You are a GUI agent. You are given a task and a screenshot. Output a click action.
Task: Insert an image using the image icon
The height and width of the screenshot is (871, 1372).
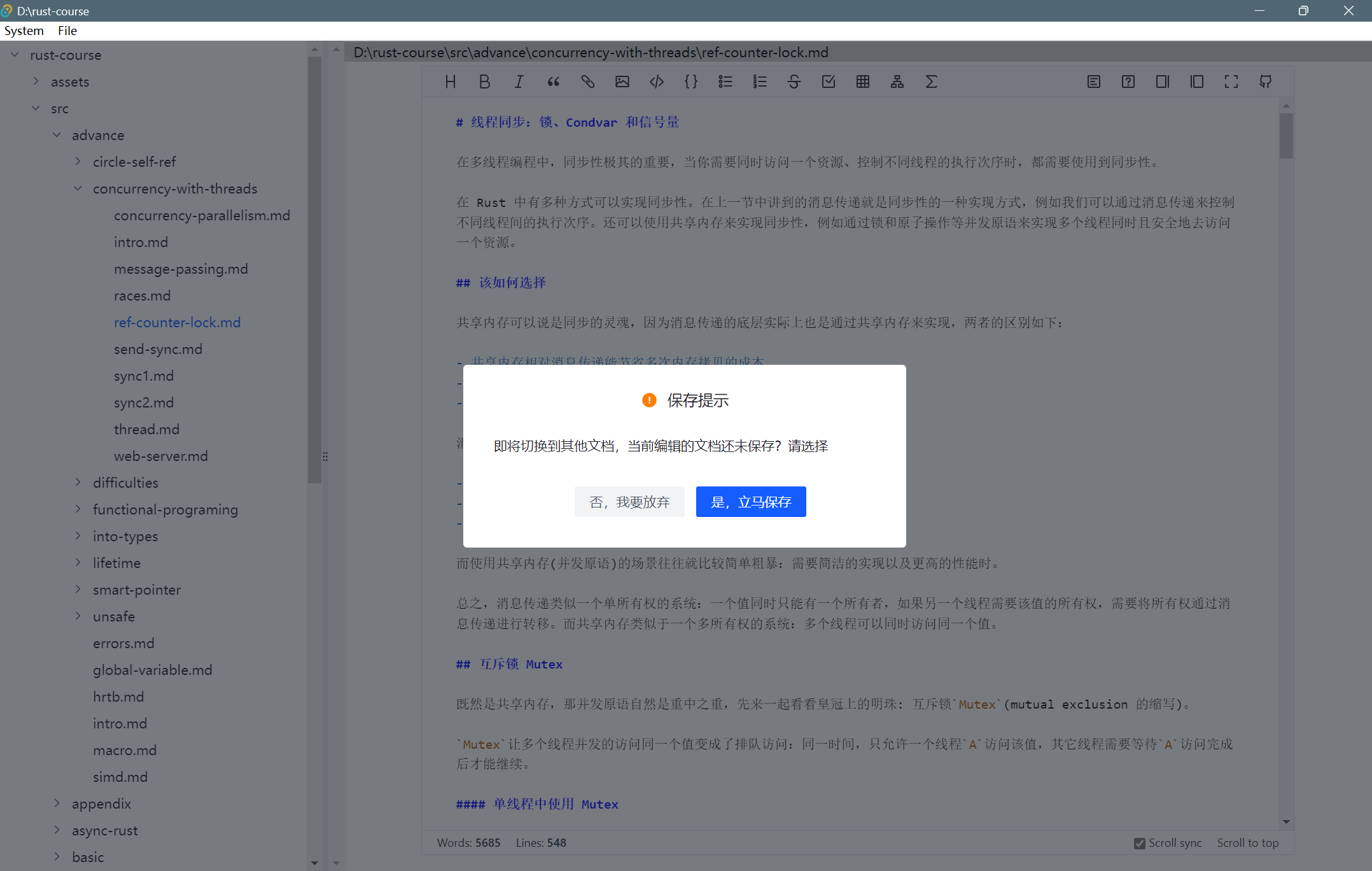tap(622, 81)
